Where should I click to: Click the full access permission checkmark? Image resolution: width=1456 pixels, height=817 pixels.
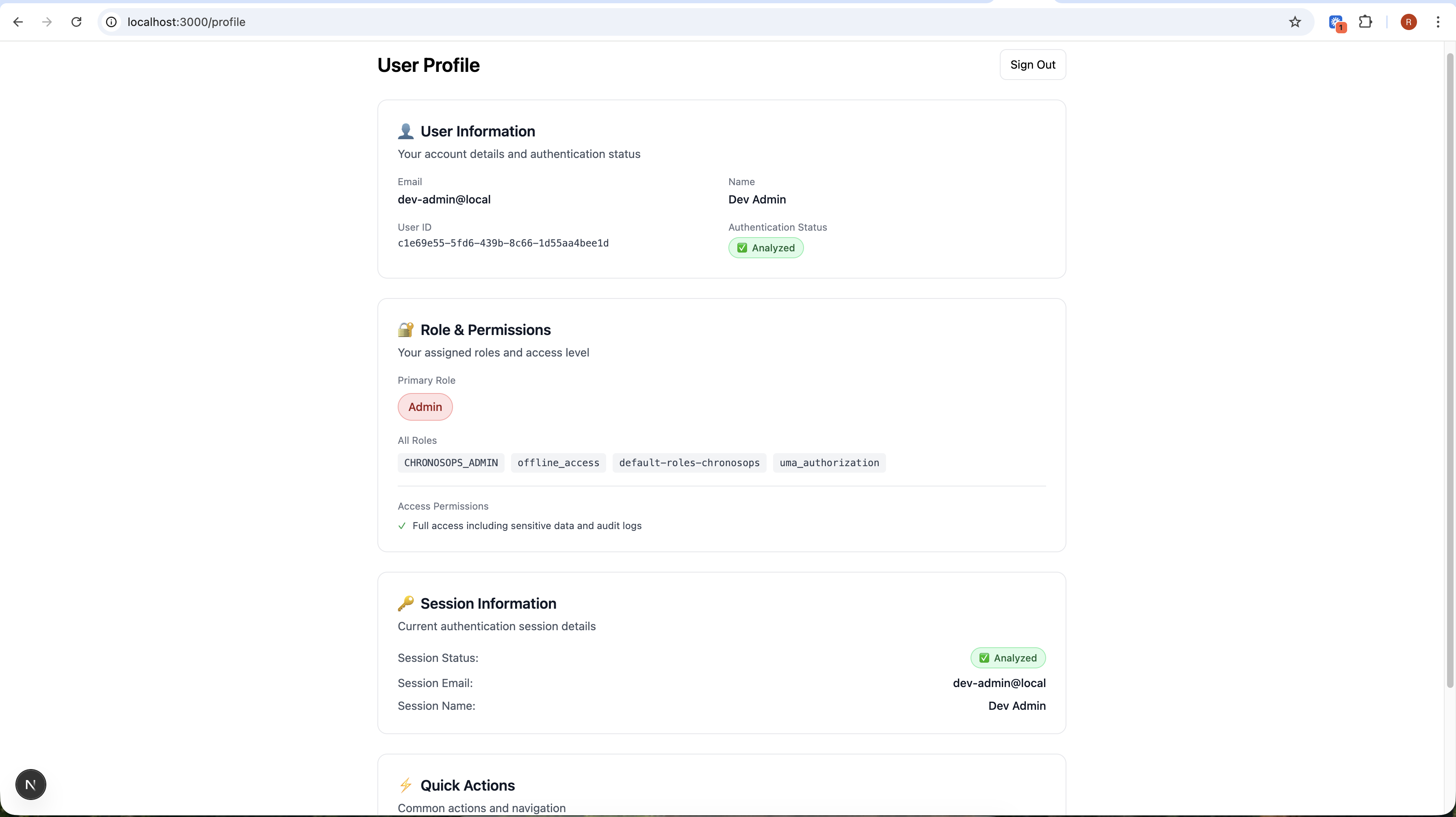coord(402,526)
